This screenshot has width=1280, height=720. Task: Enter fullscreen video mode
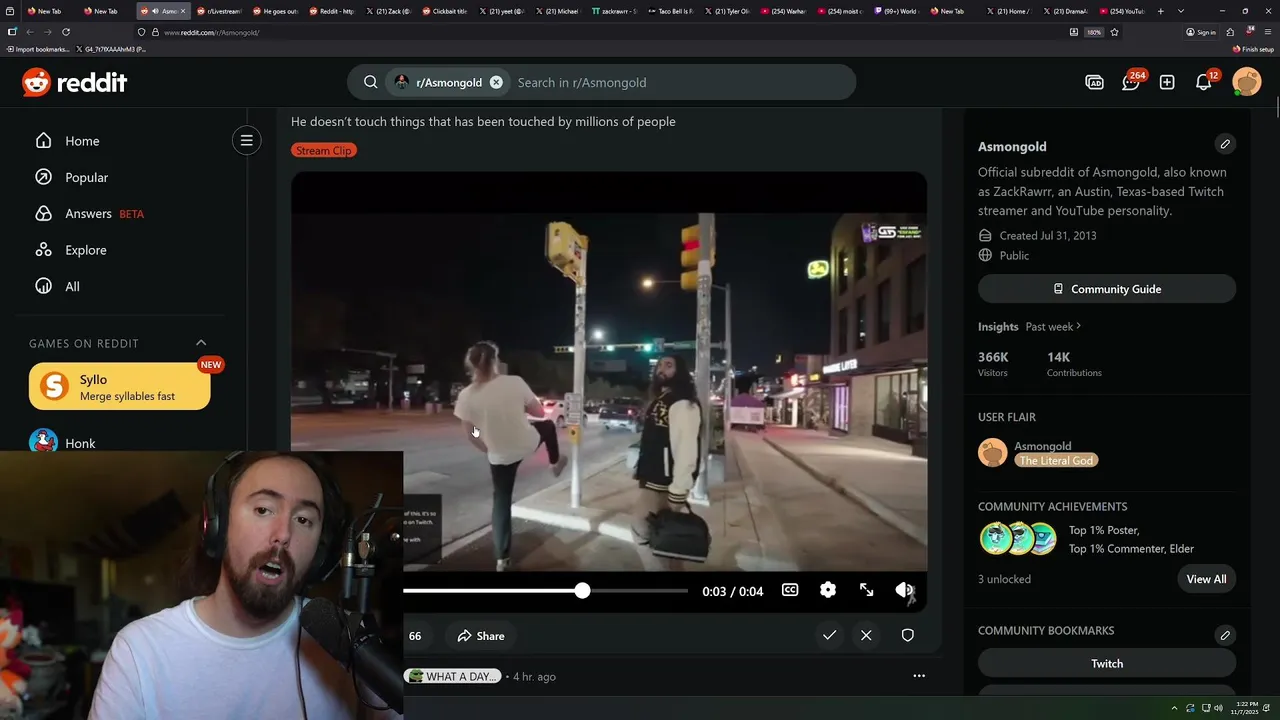pos(867,590)
